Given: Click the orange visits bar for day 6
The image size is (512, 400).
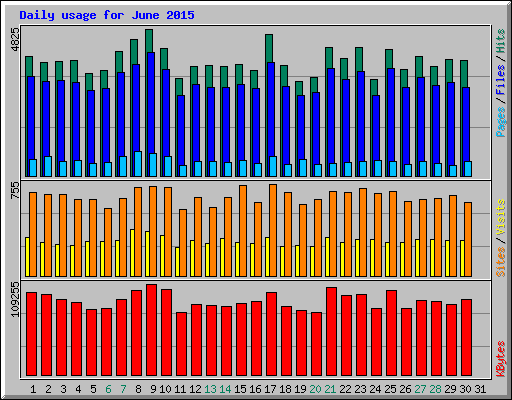Looking at the screenshot, I should (108, 242).
